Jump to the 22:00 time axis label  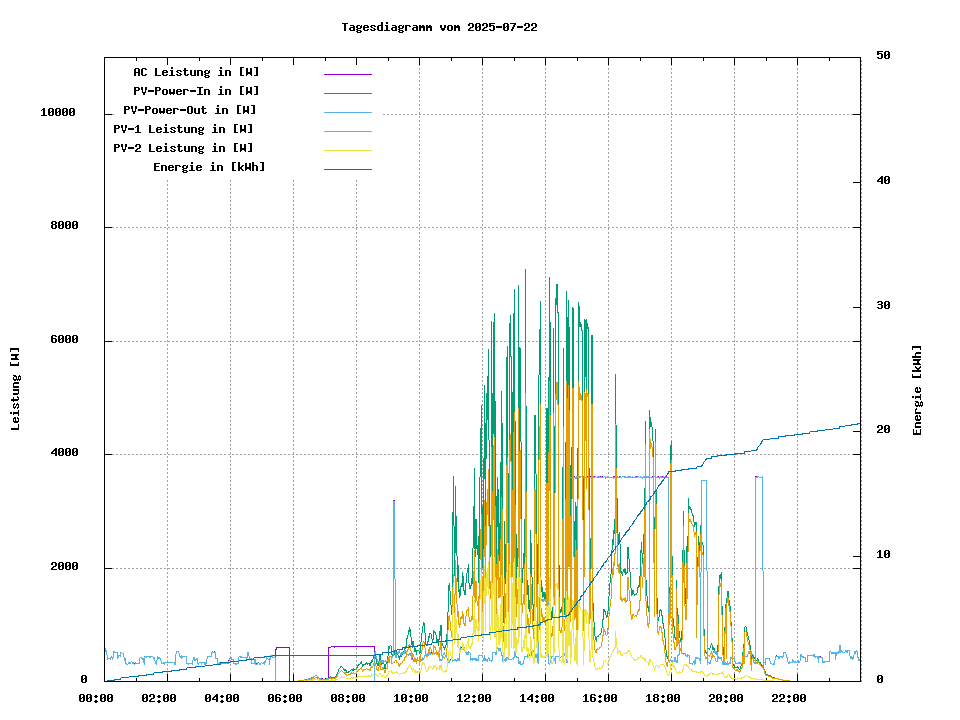point(789,698)
